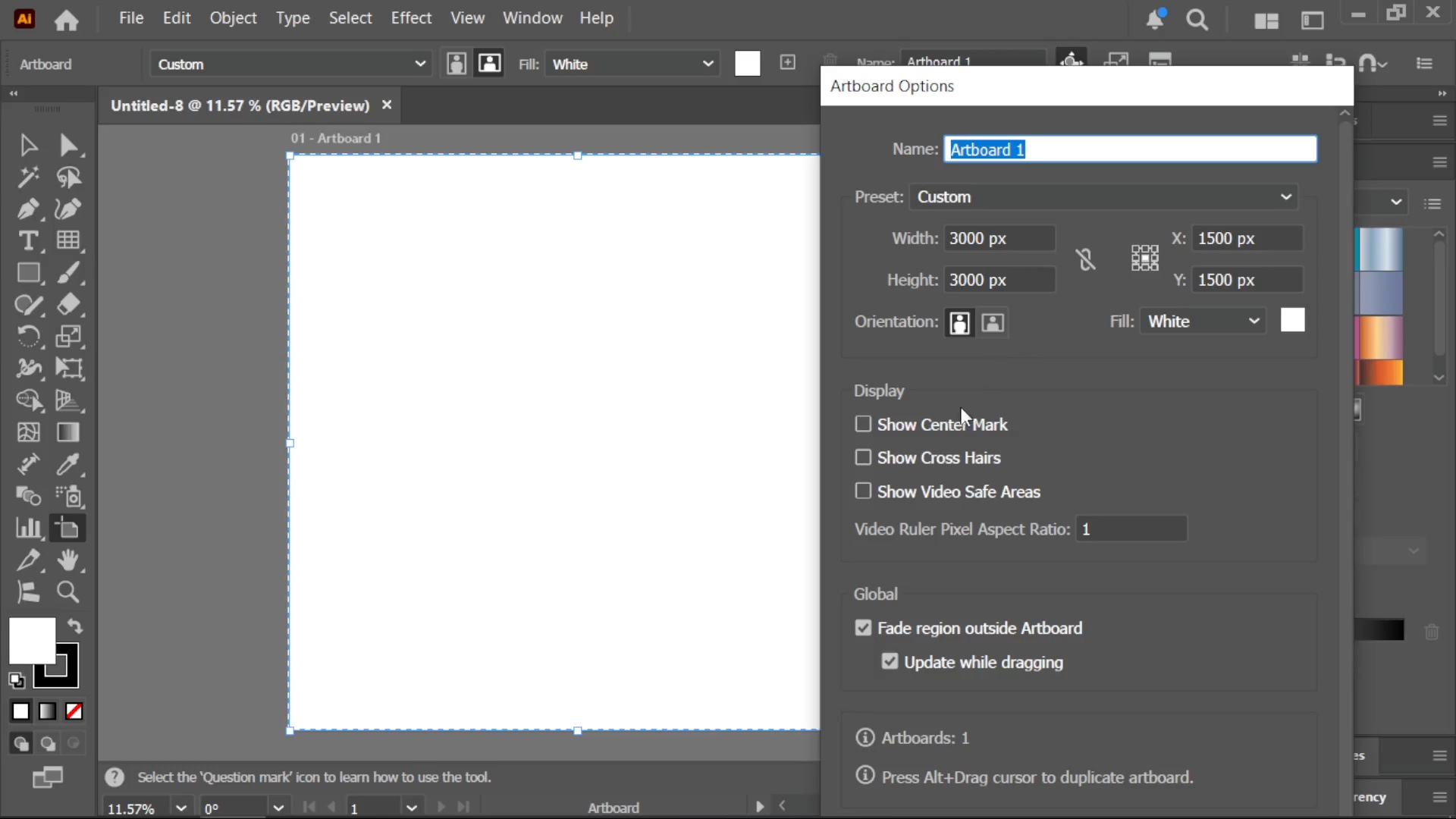The width and height of the screenshot is (1456, 819).
Task: Select the Rectangle tool
Action: coord(28,273)
